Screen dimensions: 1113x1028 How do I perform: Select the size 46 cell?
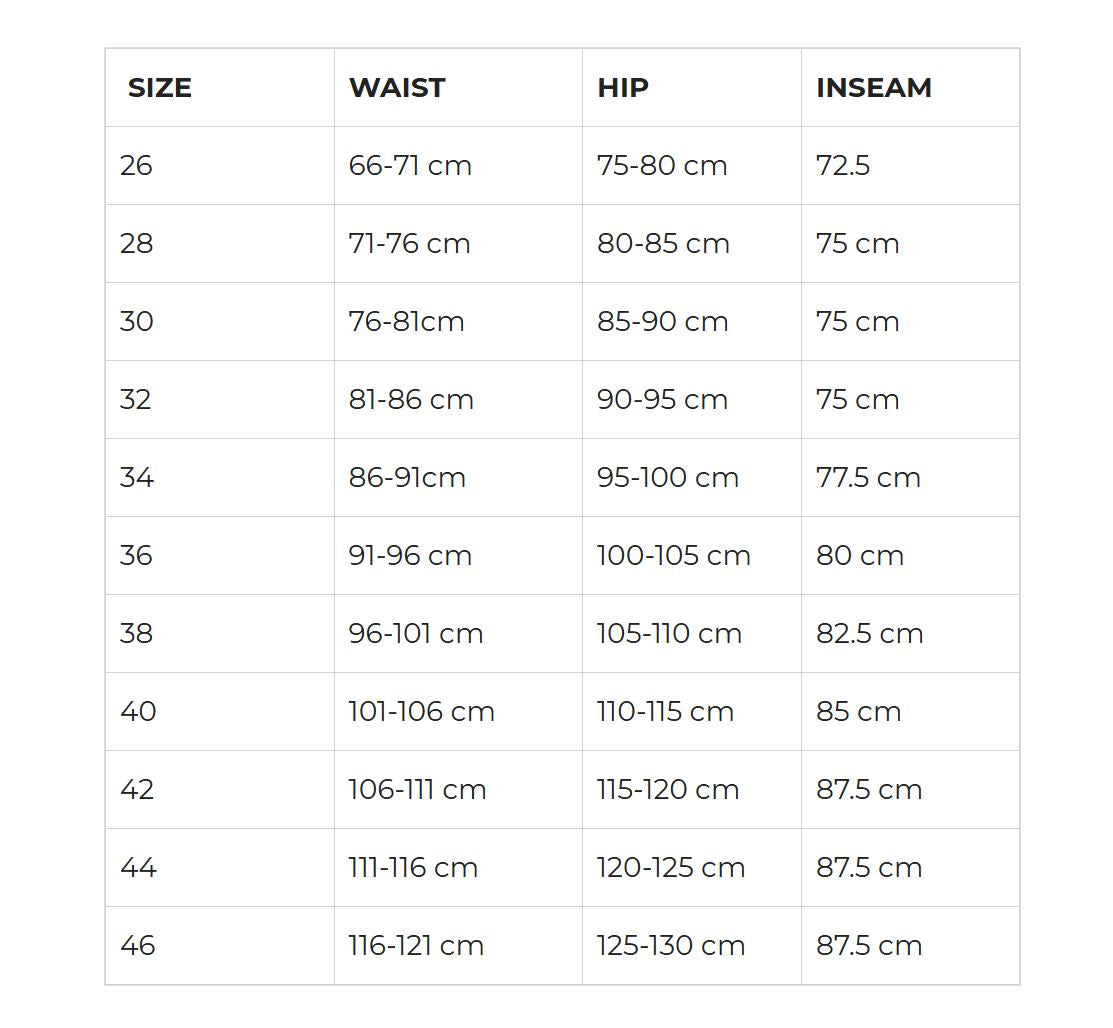[x=138, y=946]
